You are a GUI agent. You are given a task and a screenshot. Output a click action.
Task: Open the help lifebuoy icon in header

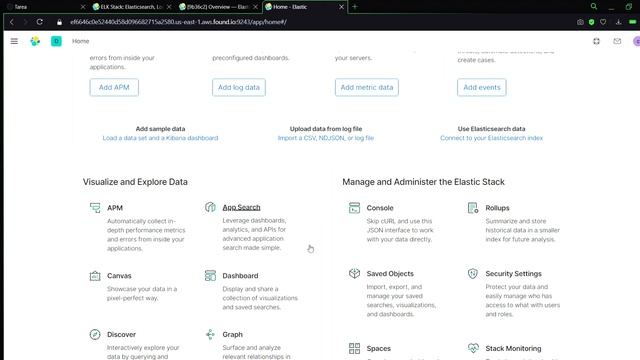click(x=596, y=41)
